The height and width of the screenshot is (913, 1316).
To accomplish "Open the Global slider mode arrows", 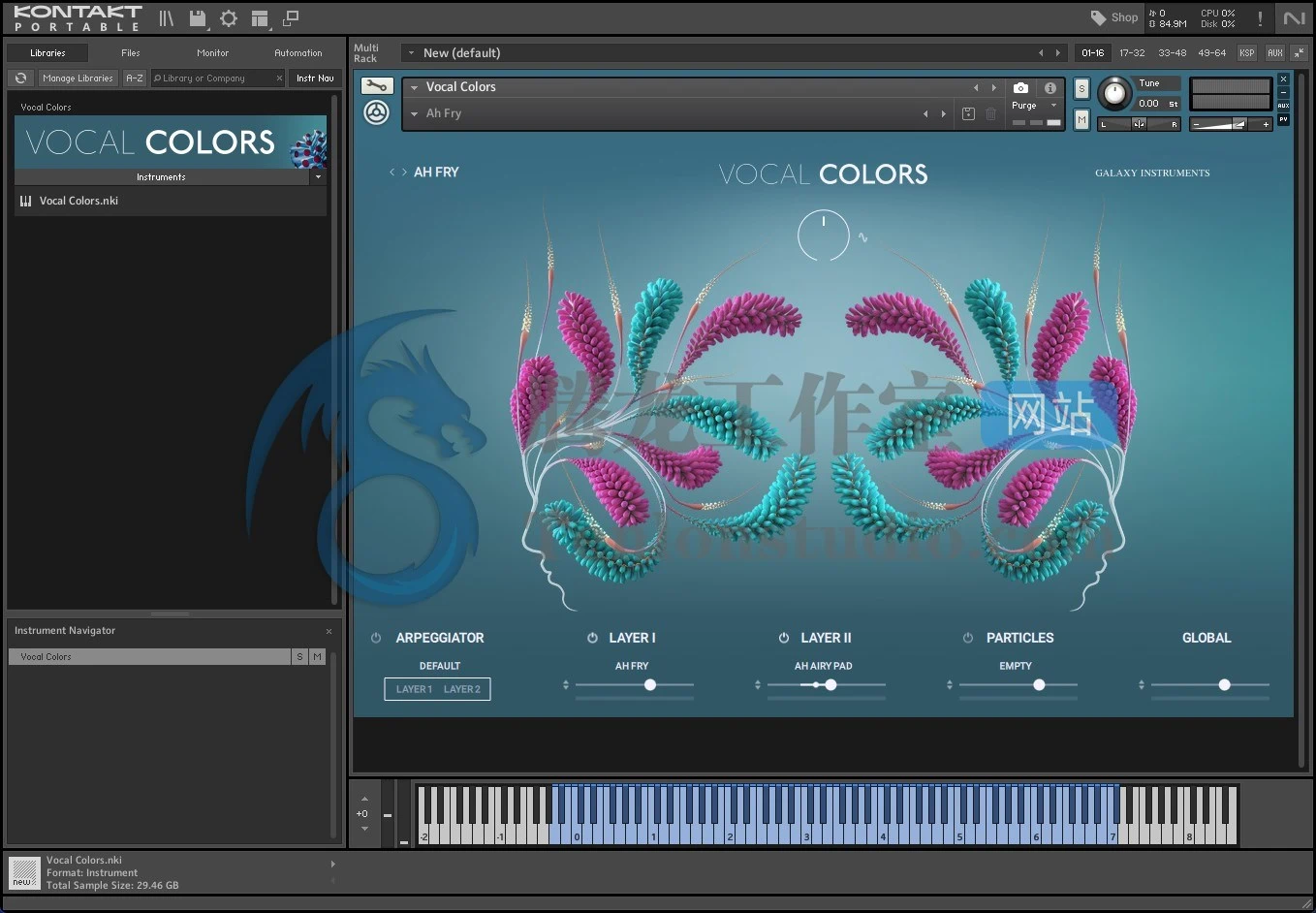I will (x=1142, y=684).
